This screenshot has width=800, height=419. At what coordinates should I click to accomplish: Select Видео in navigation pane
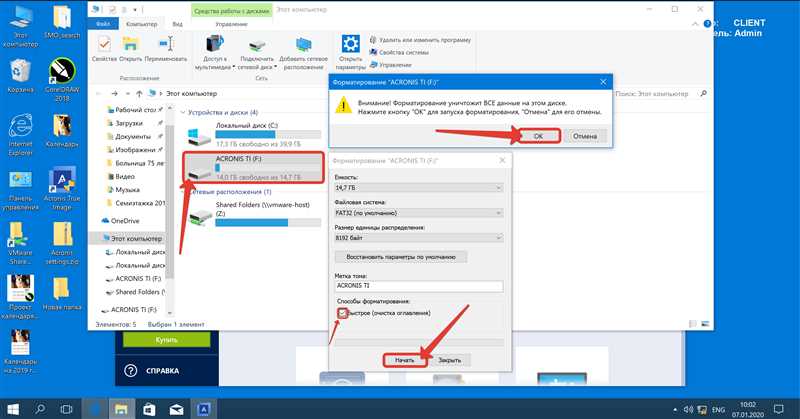pos(125,176)
